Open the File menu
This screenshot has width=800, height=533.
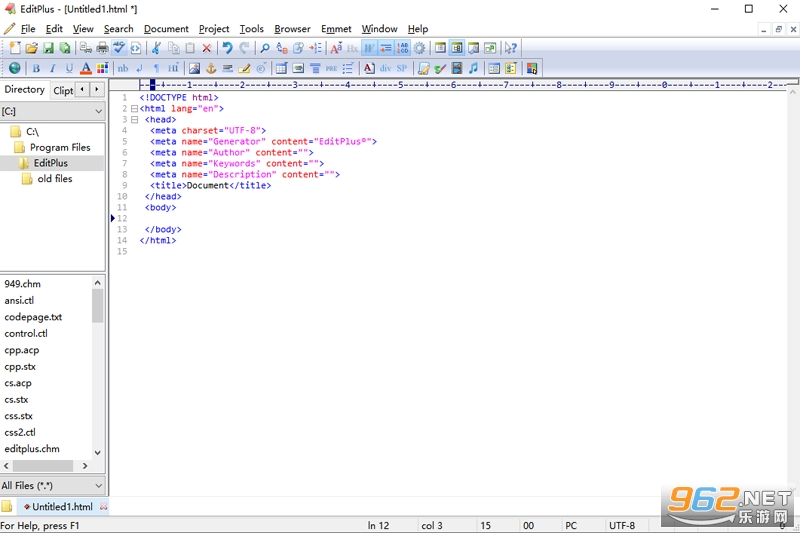tap(28, 29)
